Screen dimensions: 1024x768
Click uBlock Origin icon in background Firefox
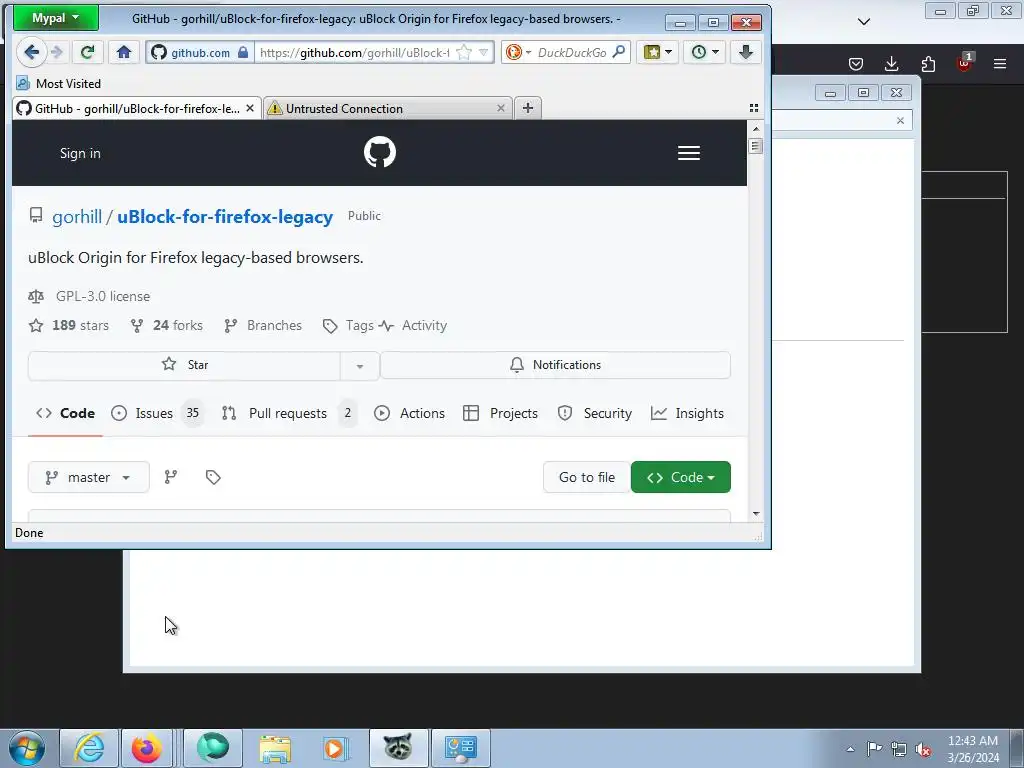[964, 63]
